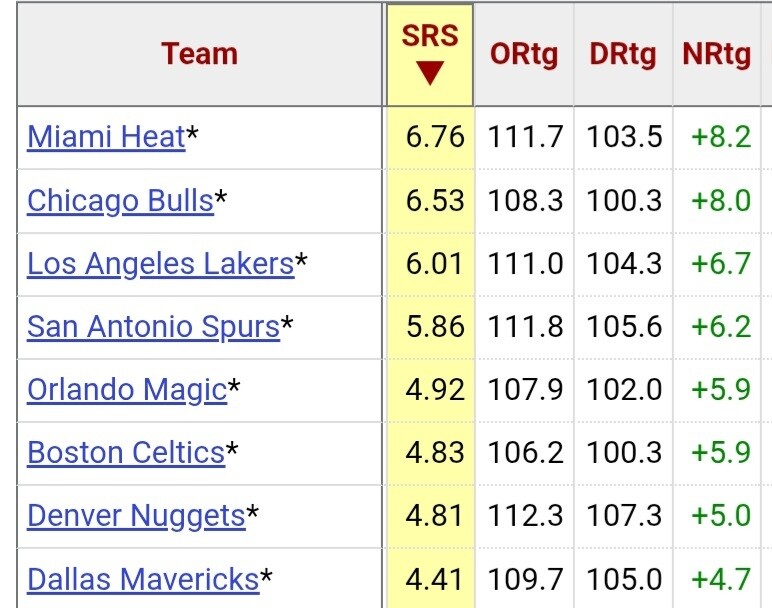Open the San Antonio Spurs link
This screenshot has height=608, width=772.
tap(153, 326)
